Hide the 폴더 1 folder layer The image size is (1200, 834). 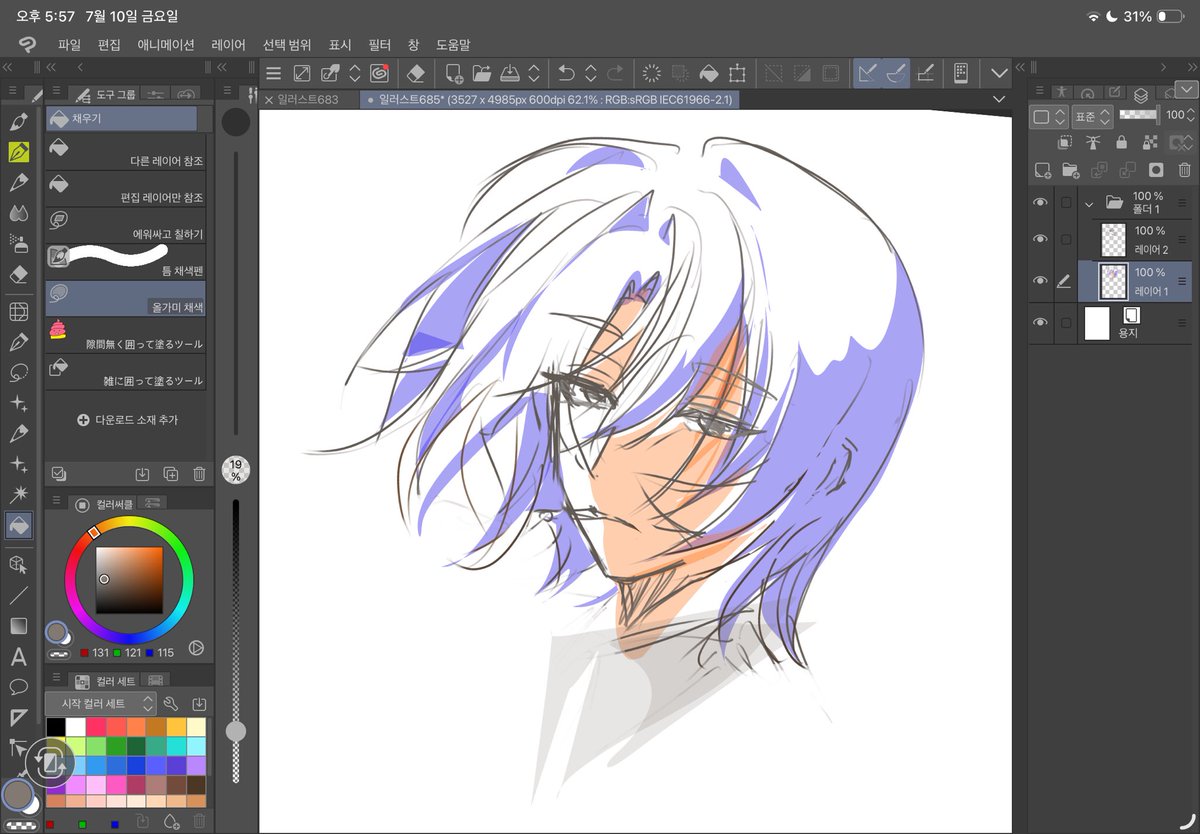click(x=1040, y=203)
